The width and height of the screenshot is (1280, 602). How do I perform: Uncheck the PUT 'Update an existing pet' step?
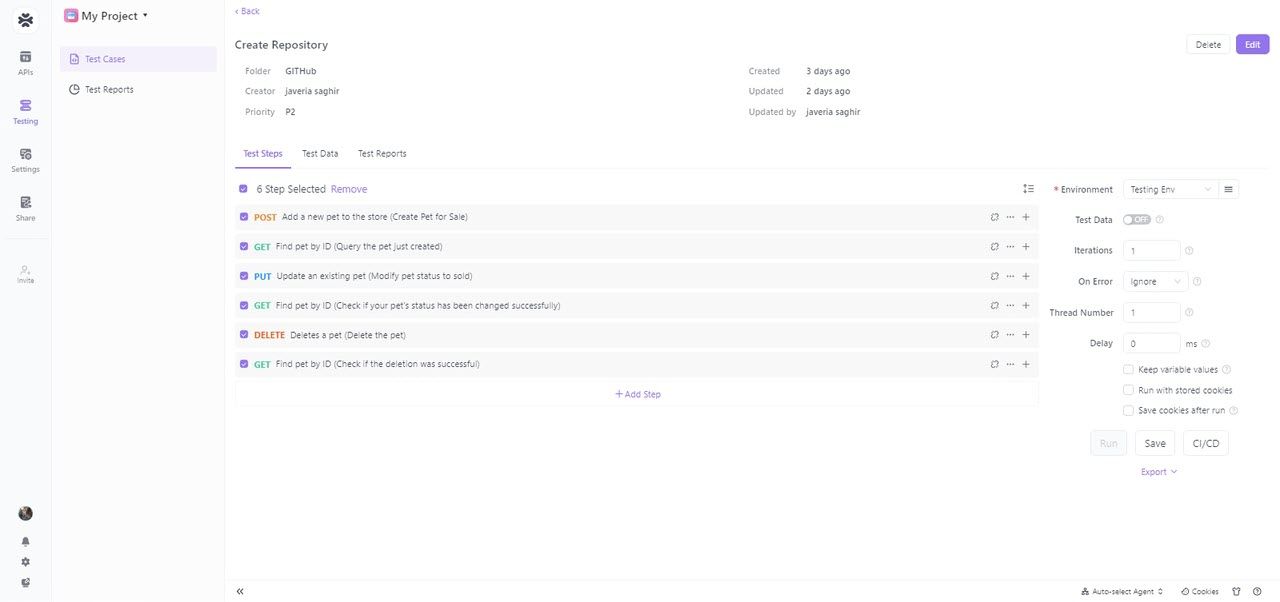(x=244, y=276)
